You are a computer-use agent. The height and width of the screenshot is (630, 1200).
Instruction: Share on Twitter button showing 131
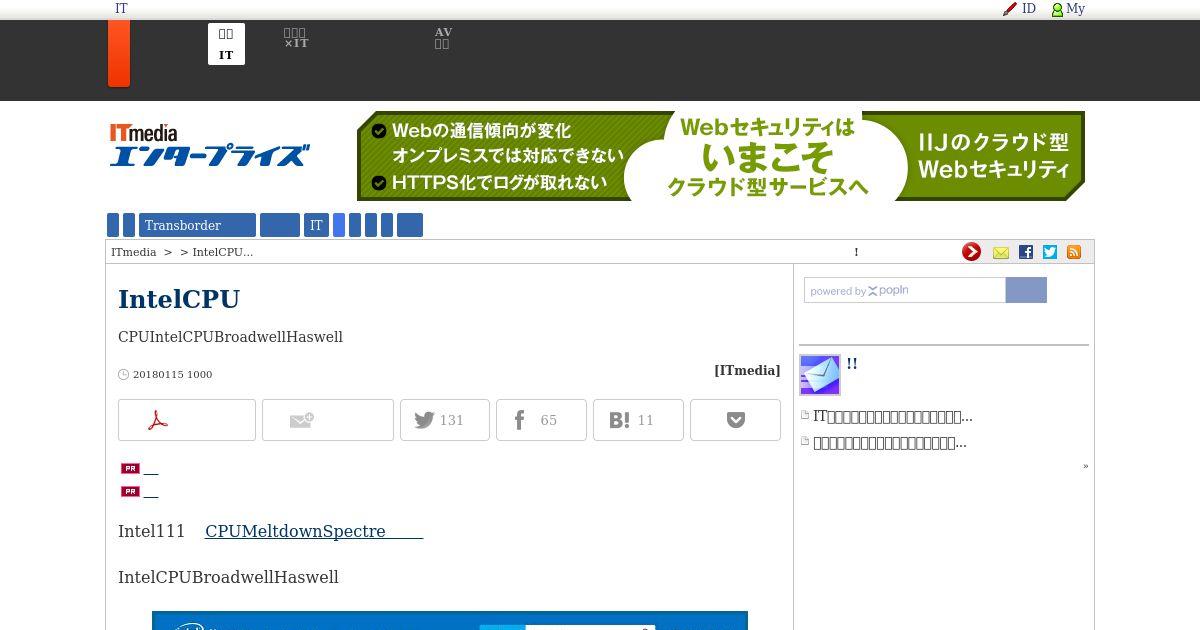click(x=445, y=420)
